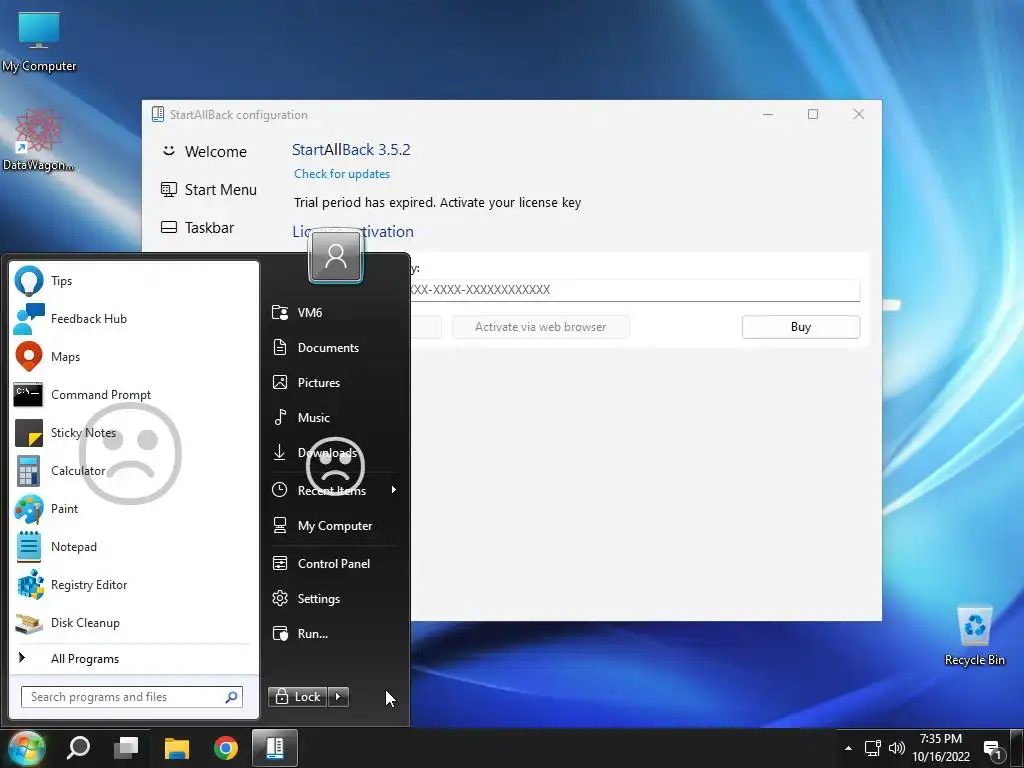Minimize StartAllBack configuration window
This screenshot has width=1024, height=768.
tap(768, 114)
